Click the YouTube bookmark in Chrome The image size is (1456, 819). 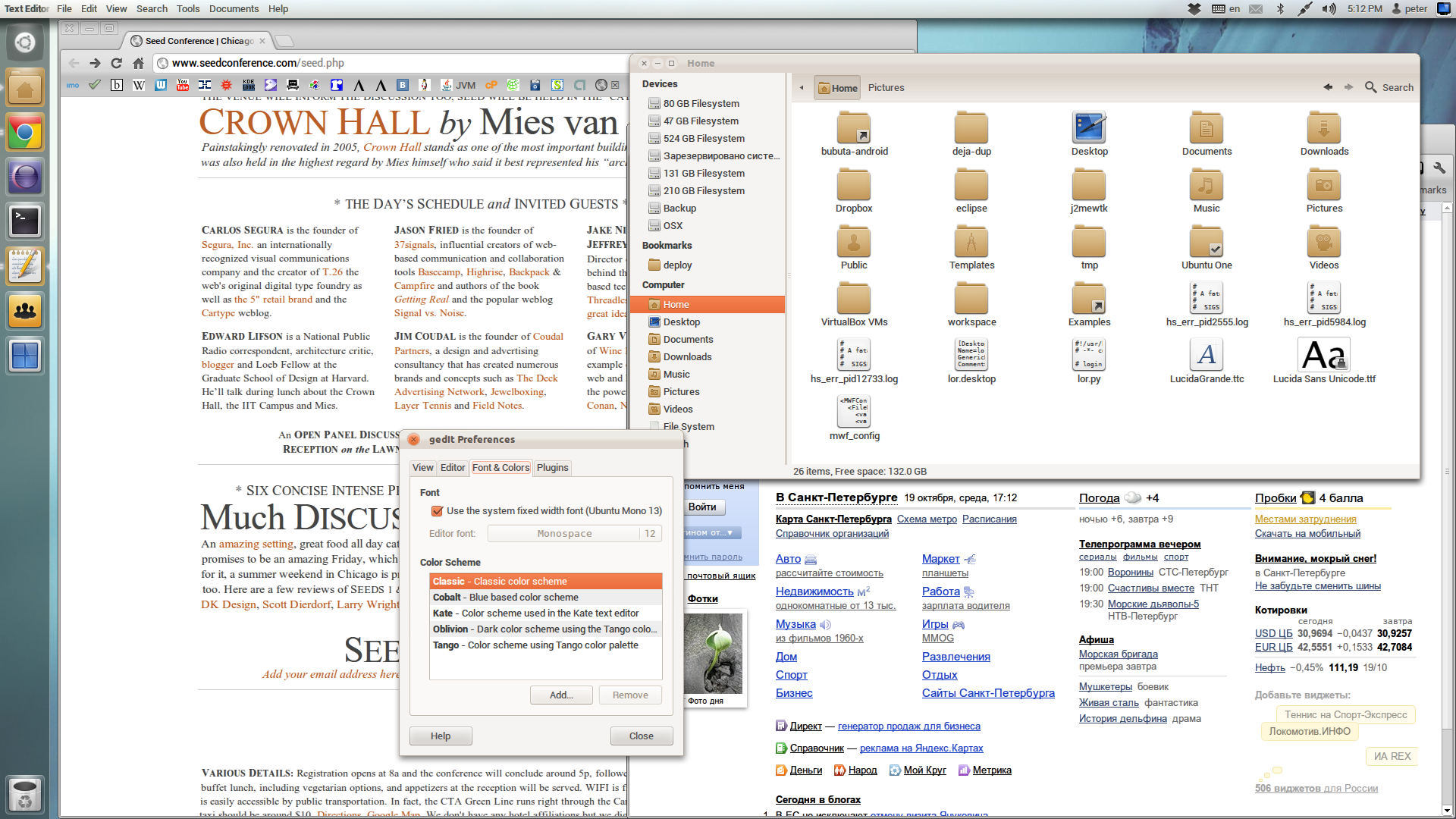tap(183, 85)
